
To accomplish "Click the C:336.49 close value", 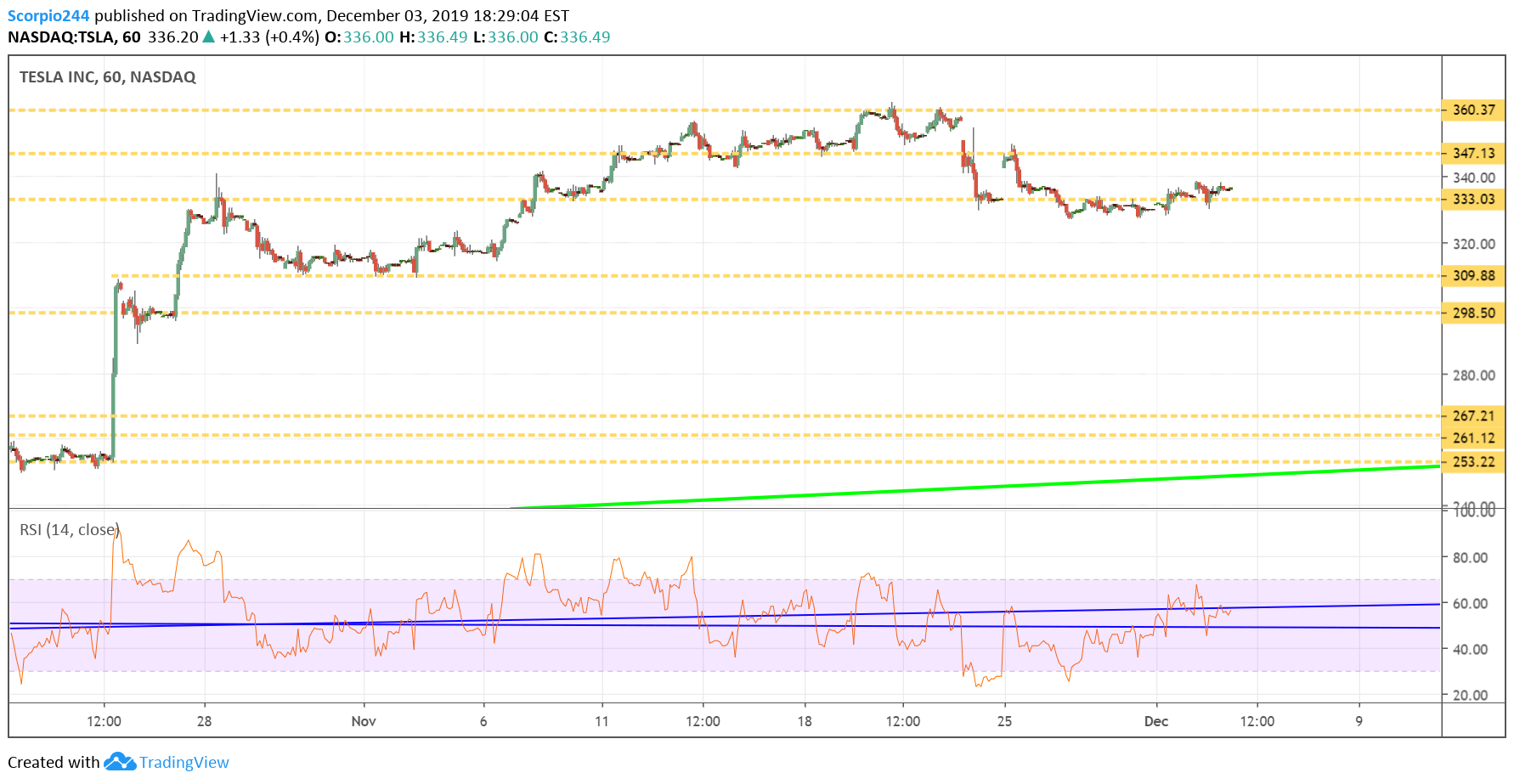I will 577,37.
